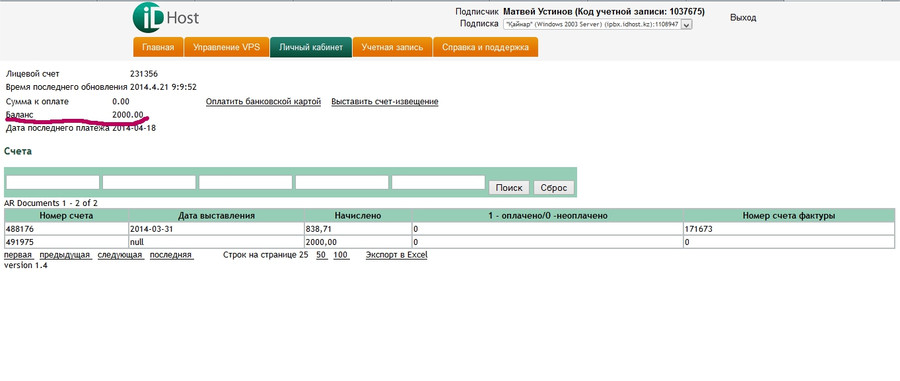900x381 pixels.
Task: Sort by Дата выставления column header
Action: click(x=216, y=215)
